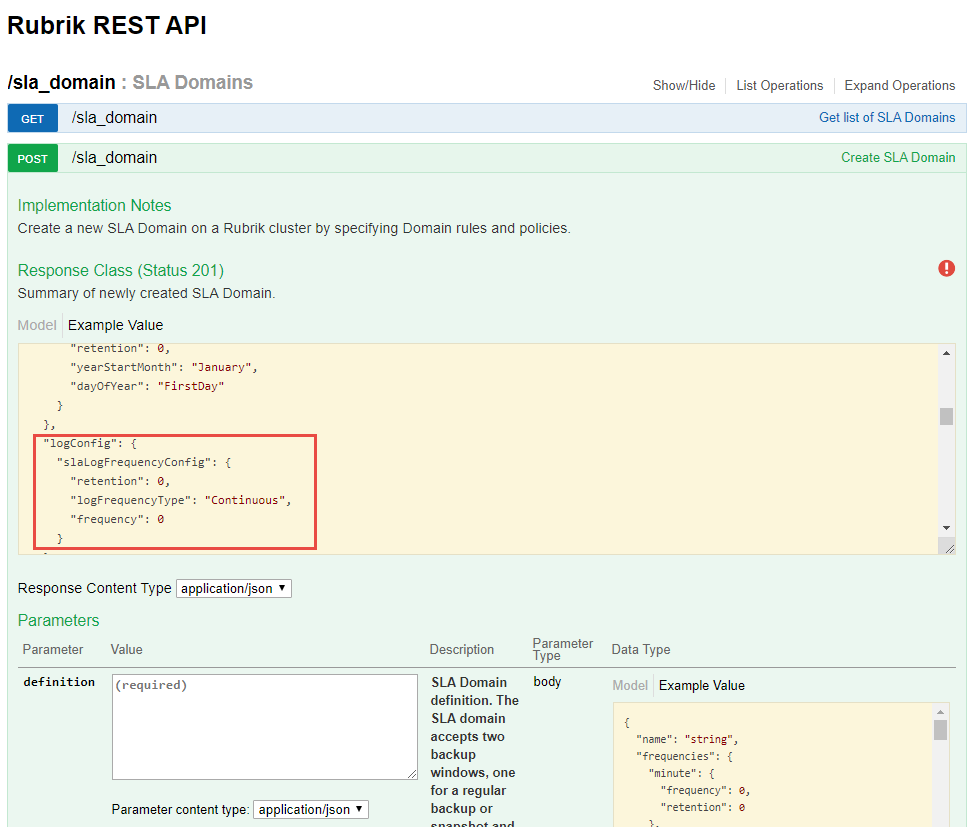Open Get list of SLA Domains link

pyautogui.click(x=887, y=118)
